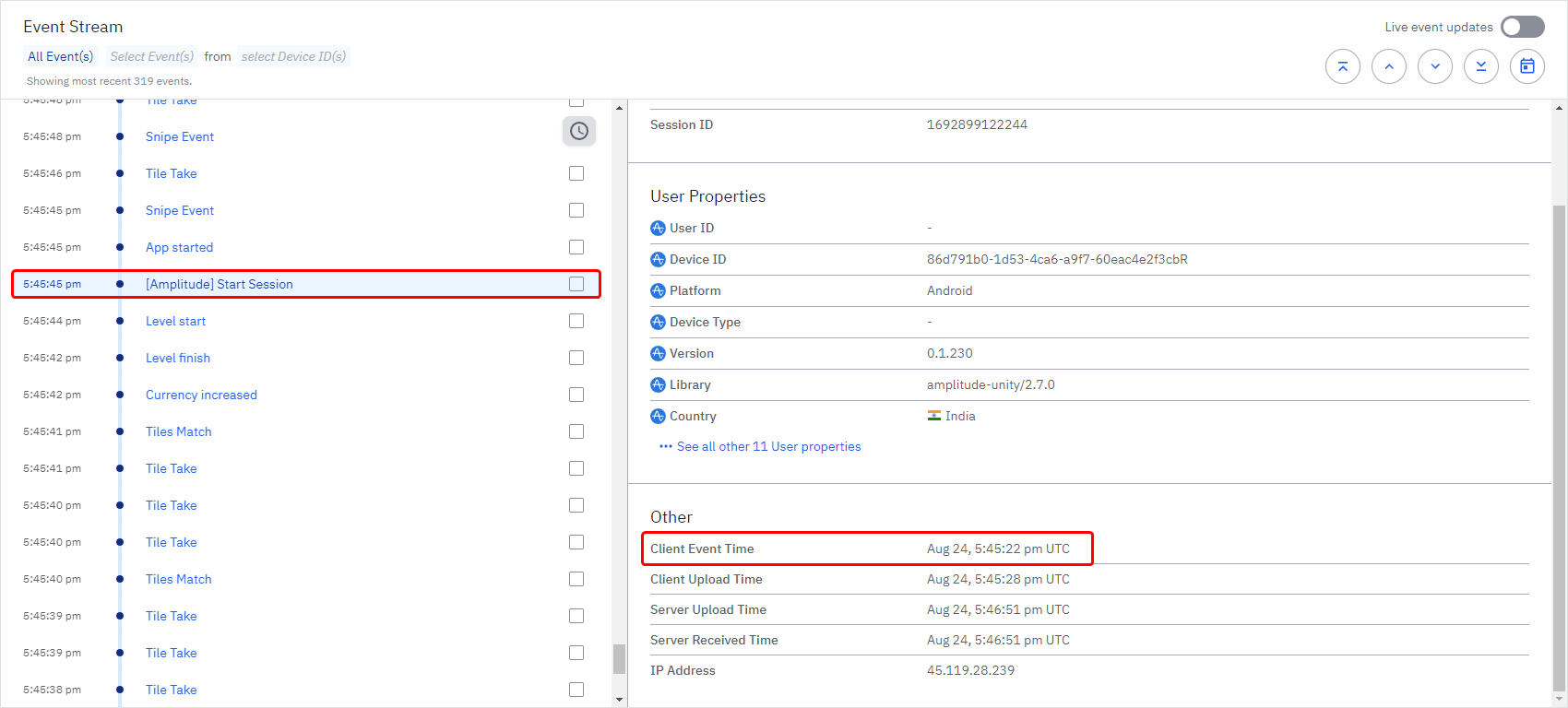
Task: Click the Amplitude icon beside Version
Action: (658, 353)
